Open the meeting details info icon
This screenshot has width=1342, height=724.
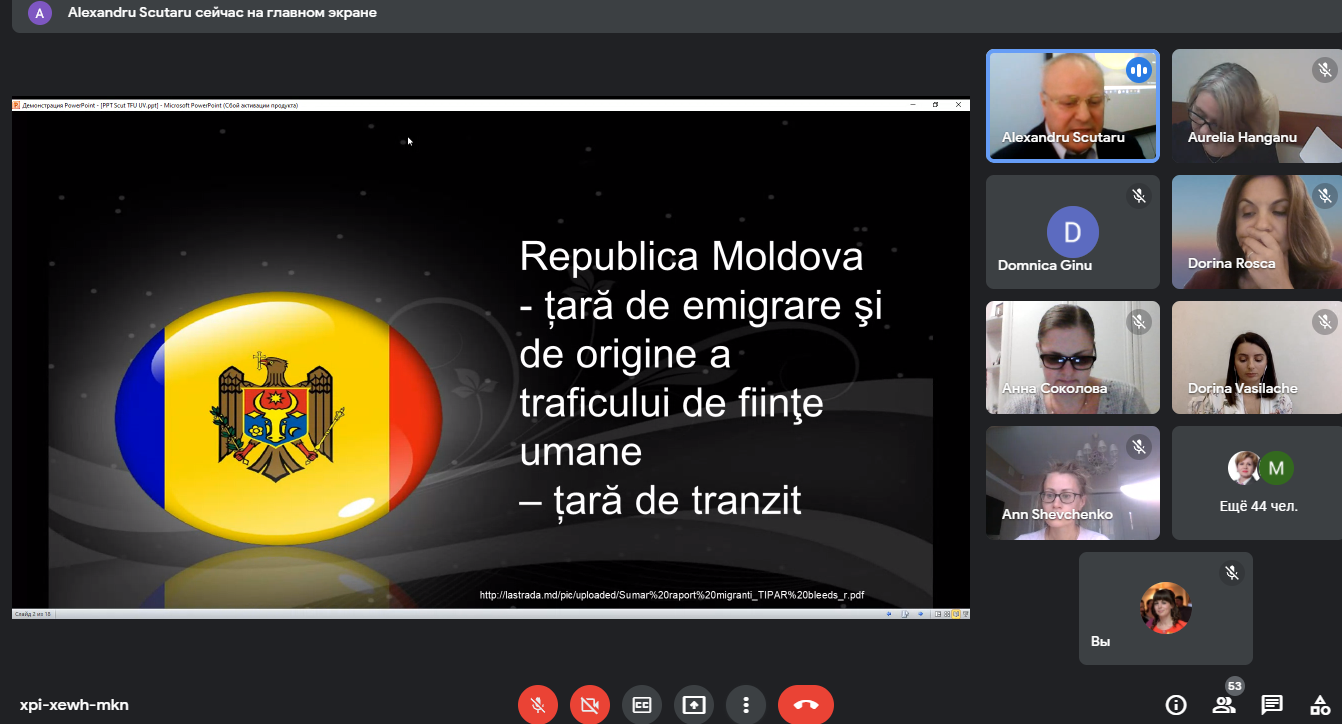(x=1176, y=705)
